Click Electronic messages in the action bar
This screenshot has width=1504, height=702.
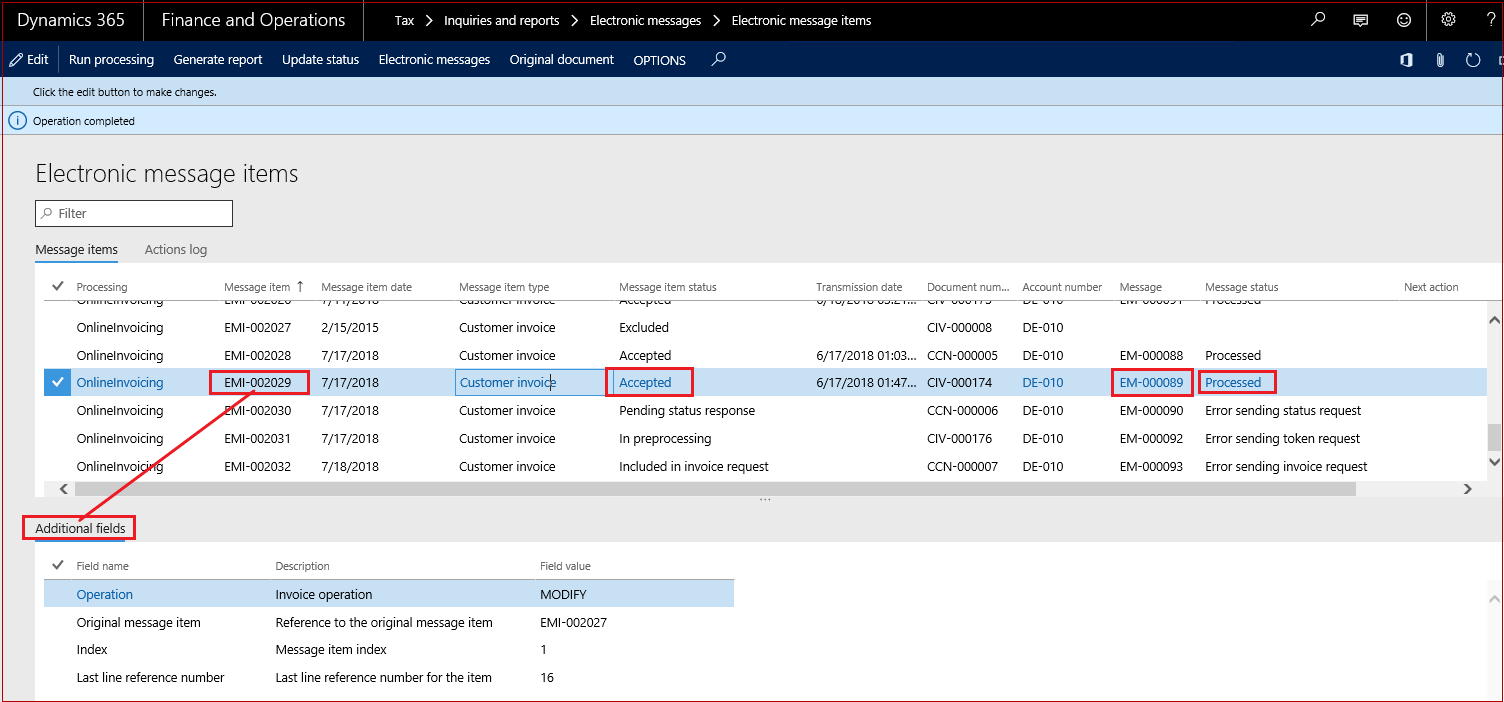coord(434,59)
